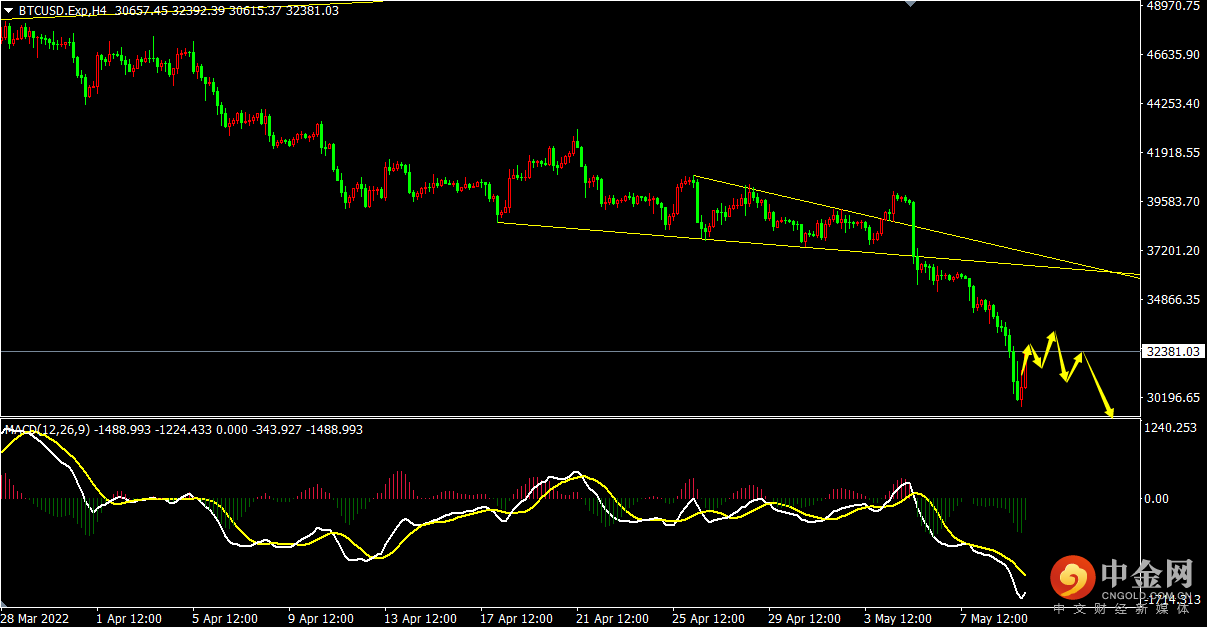Select the tall candle of 3 May drop
The height and width of the screenshot is (627, 1207).
[914, 230]
